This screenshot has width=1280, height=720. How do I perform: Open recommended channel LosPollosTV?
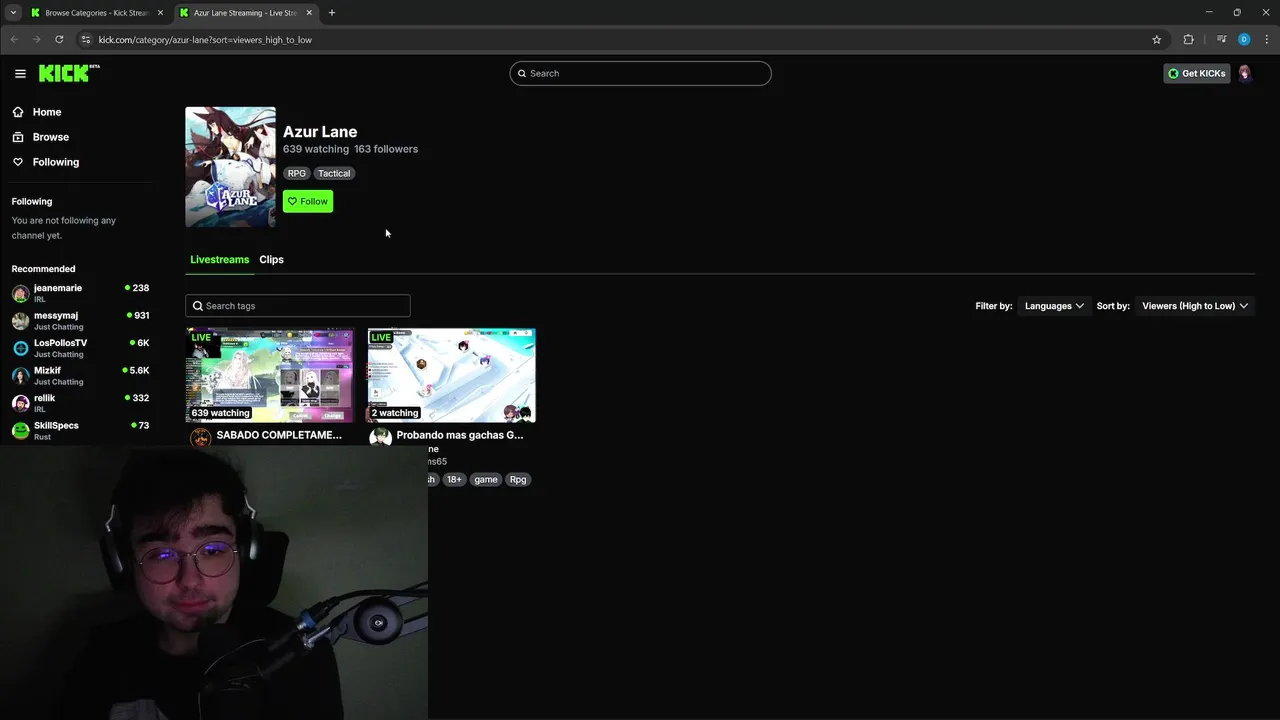[x=80, y=348]
